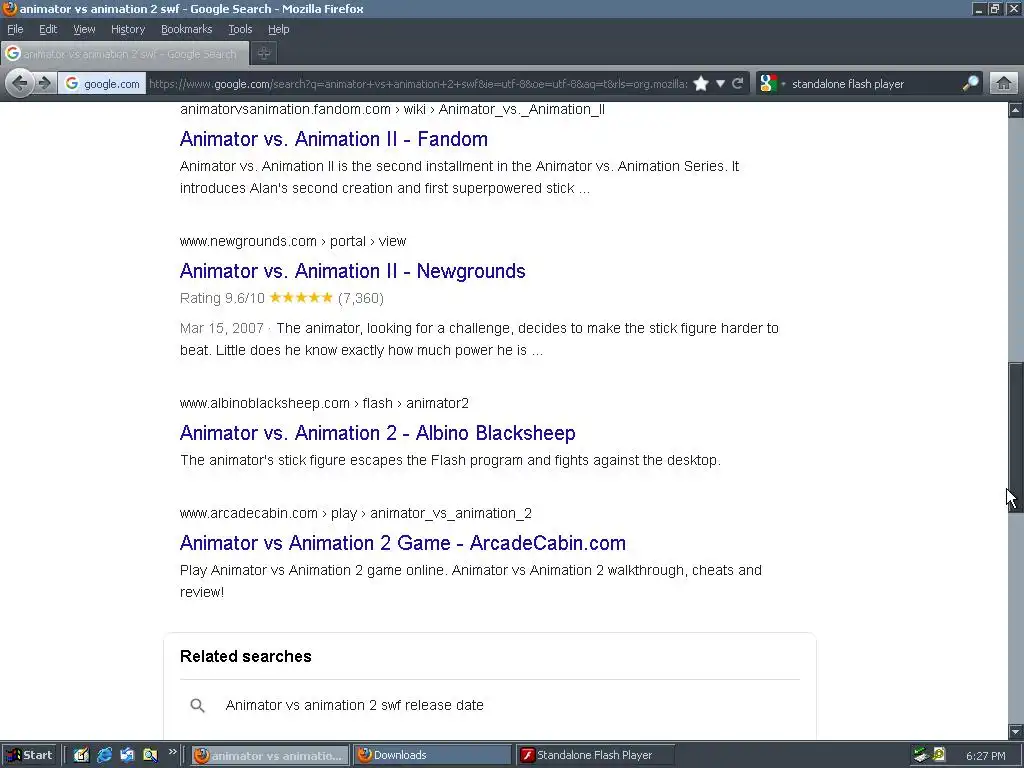
Task: Open the Bookmarks menu
Action: coord(187,29)
